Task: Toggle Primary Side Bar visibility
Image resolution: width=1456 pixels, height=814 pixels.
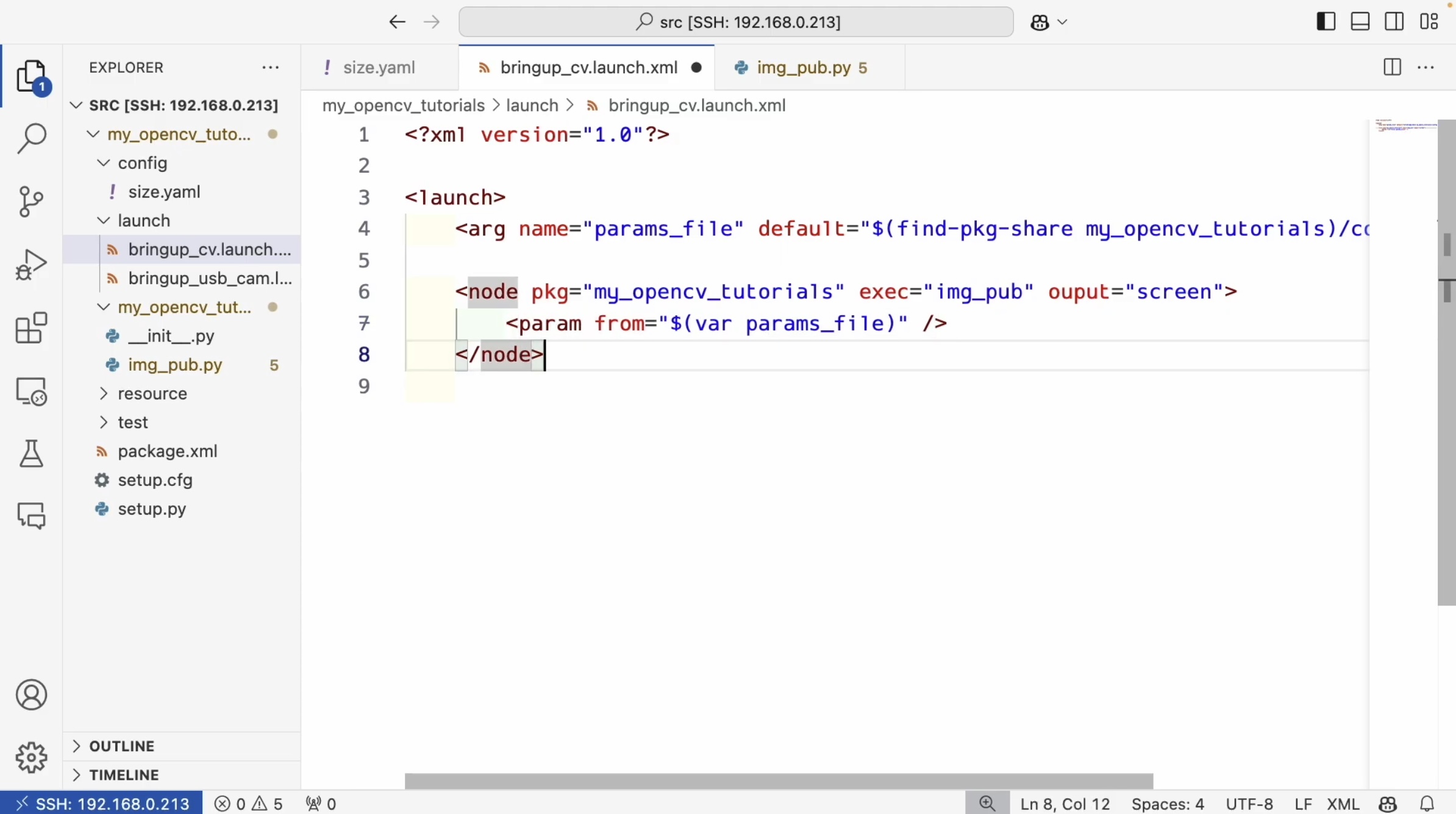Action: 1326,22
